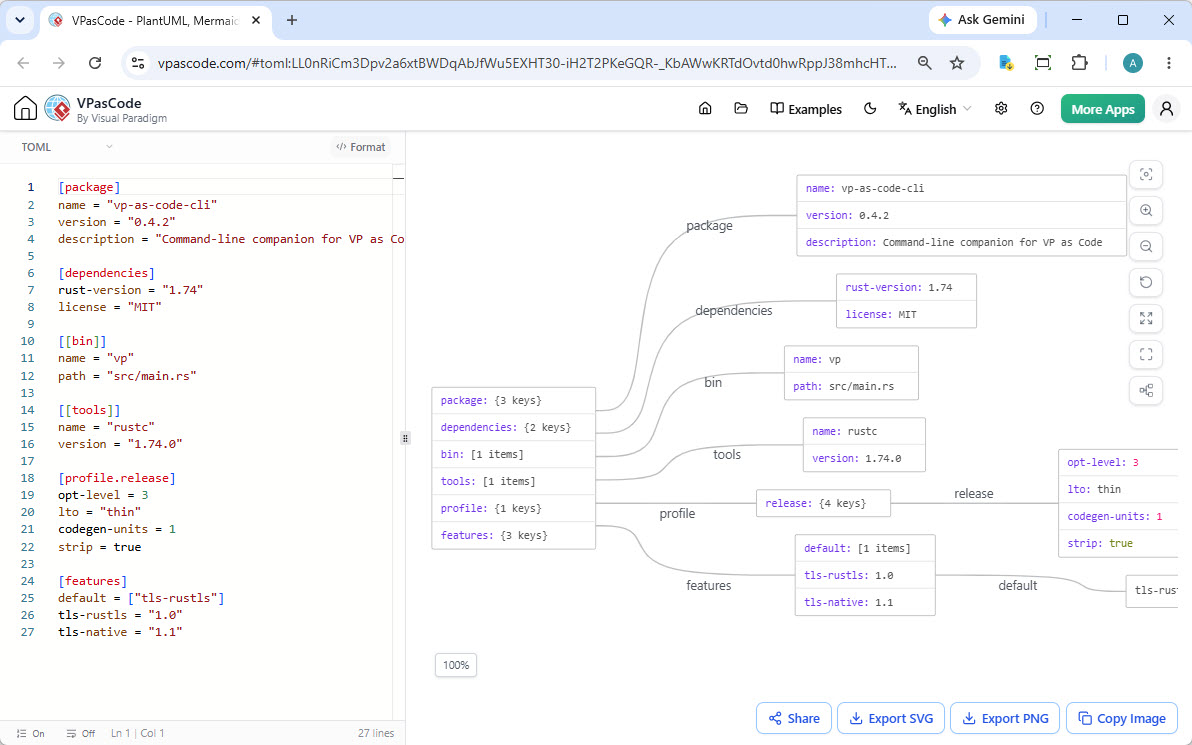The height and width of the screenshot is (745, 1192).
Task: Select the package: {3 keys} node row
Action: (x=513, y=401)
